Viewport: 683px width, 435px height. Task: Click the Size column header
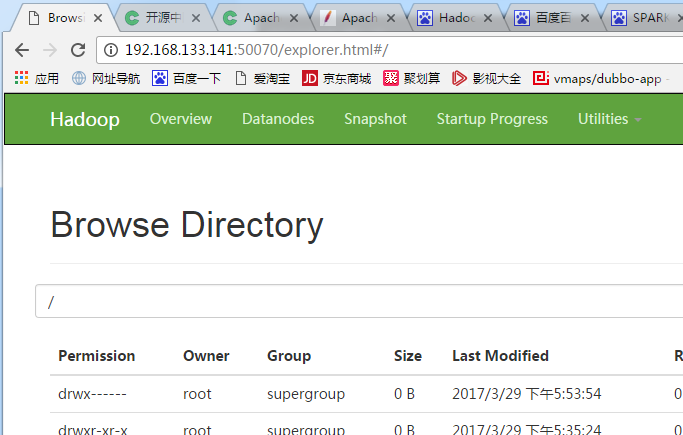pyautogui.click(x=408, y=356)
